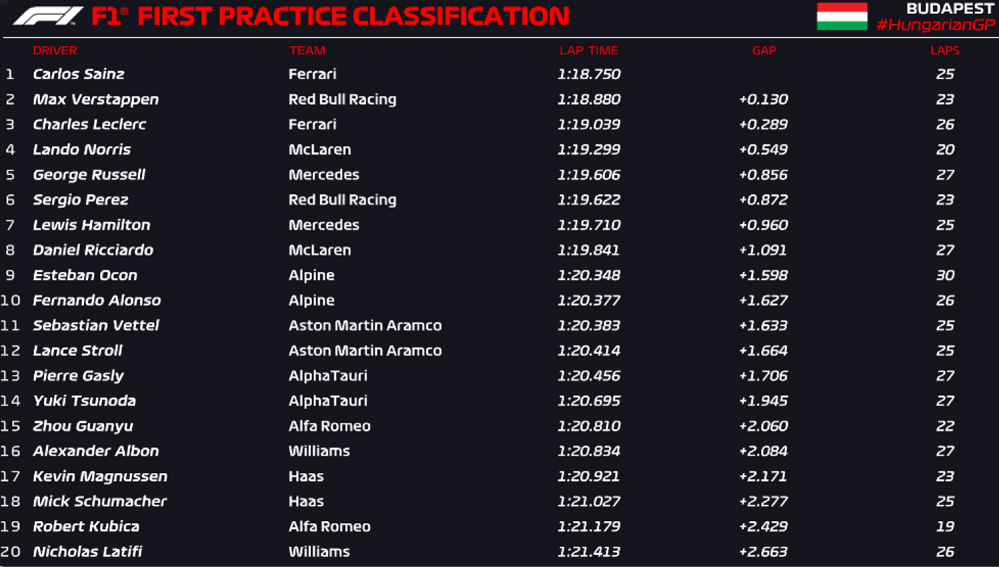This screenshot has width=999, height=567.
Task: Click the +0.130 gap value
Action: [763, 99]
